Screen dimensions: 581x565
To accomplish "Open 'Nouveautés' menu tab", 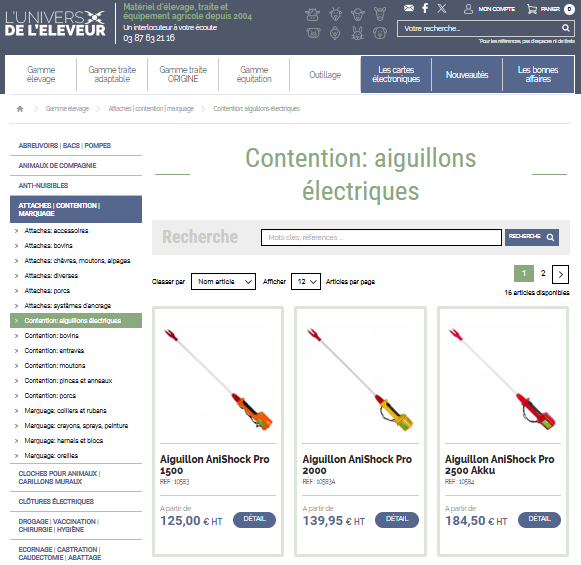I will 467,74.
